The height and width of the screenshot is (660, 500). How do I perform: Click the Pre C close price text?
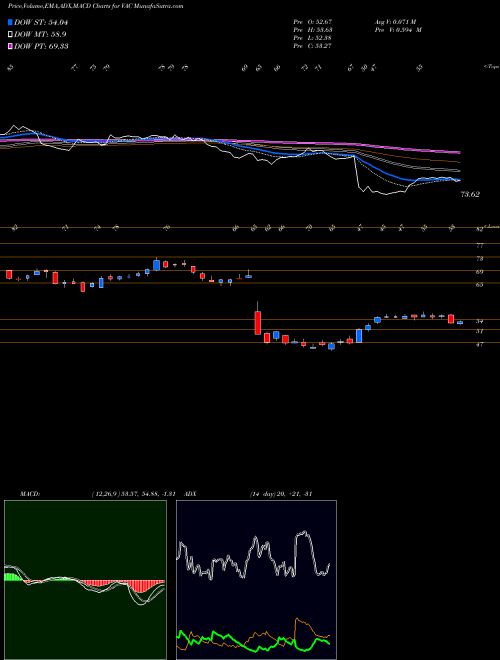(313, 45)
